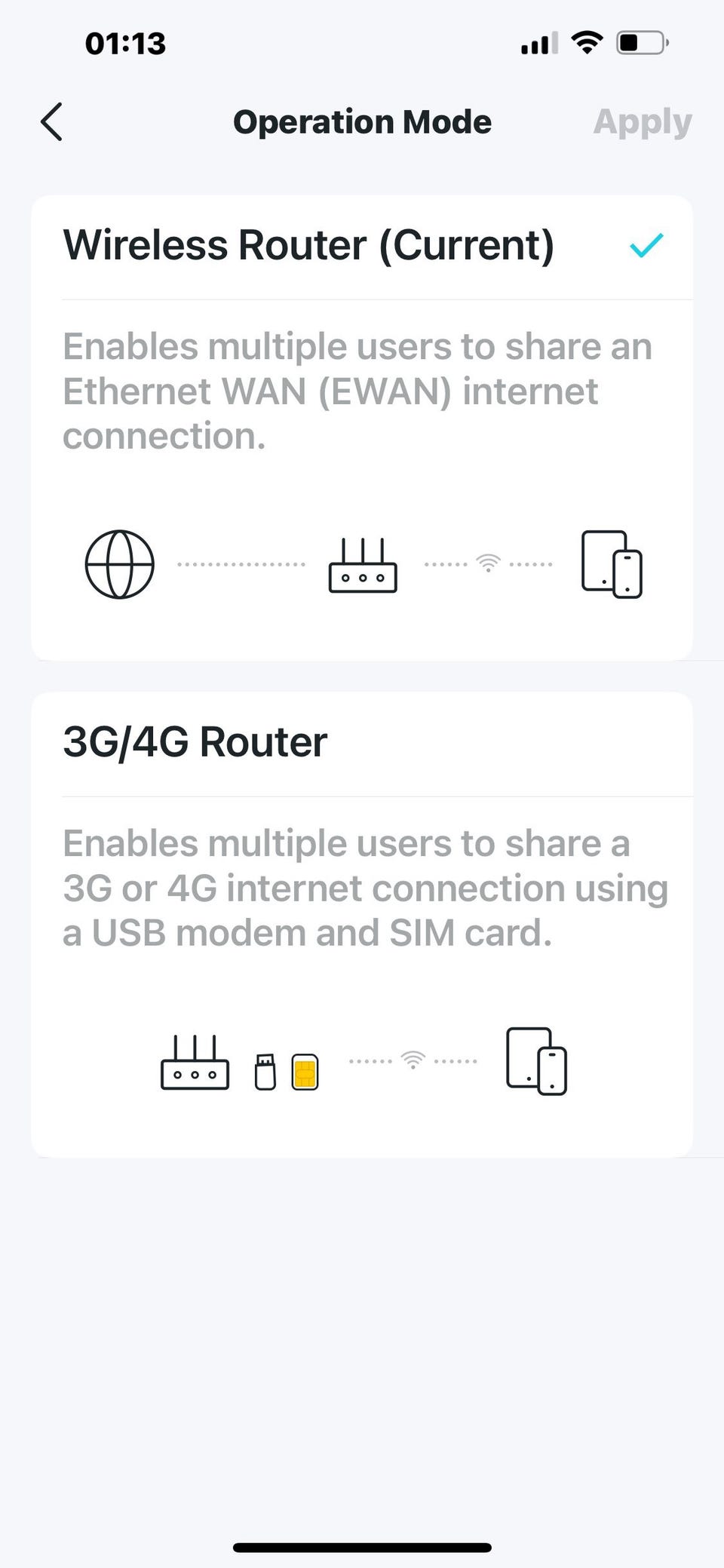Click the yellow SIM card icon
This screenshot has height=1568, width=724.
pyautogui.click(x=305, y=1072)
